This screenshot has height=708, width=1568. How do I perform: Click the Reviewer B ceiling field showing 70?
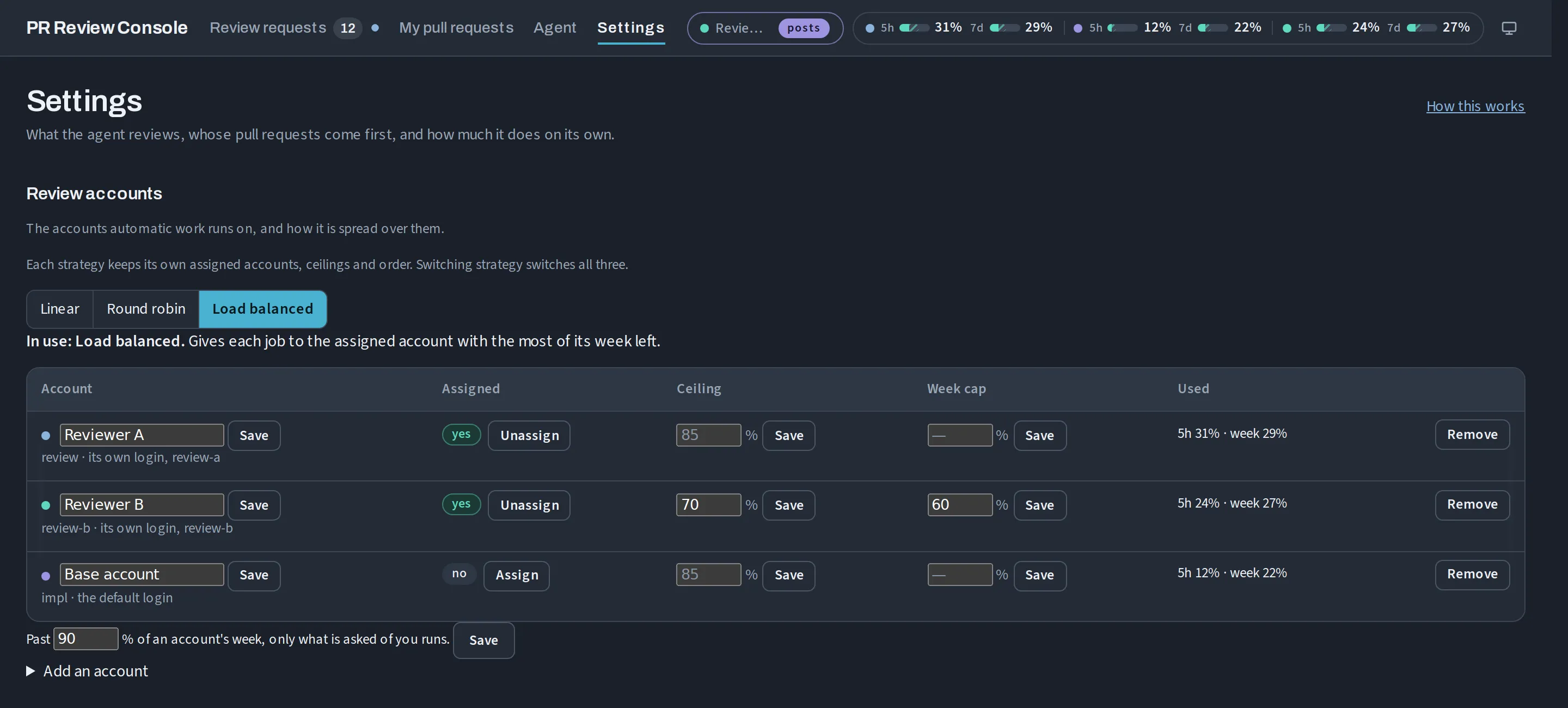pos(708,505)
